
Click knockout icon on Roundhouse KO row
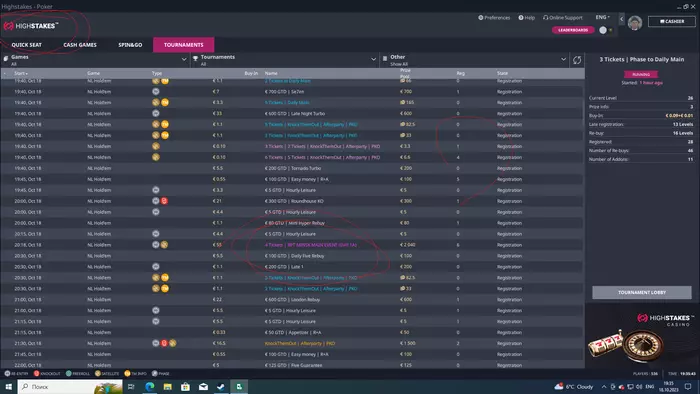tap(164, 201)
